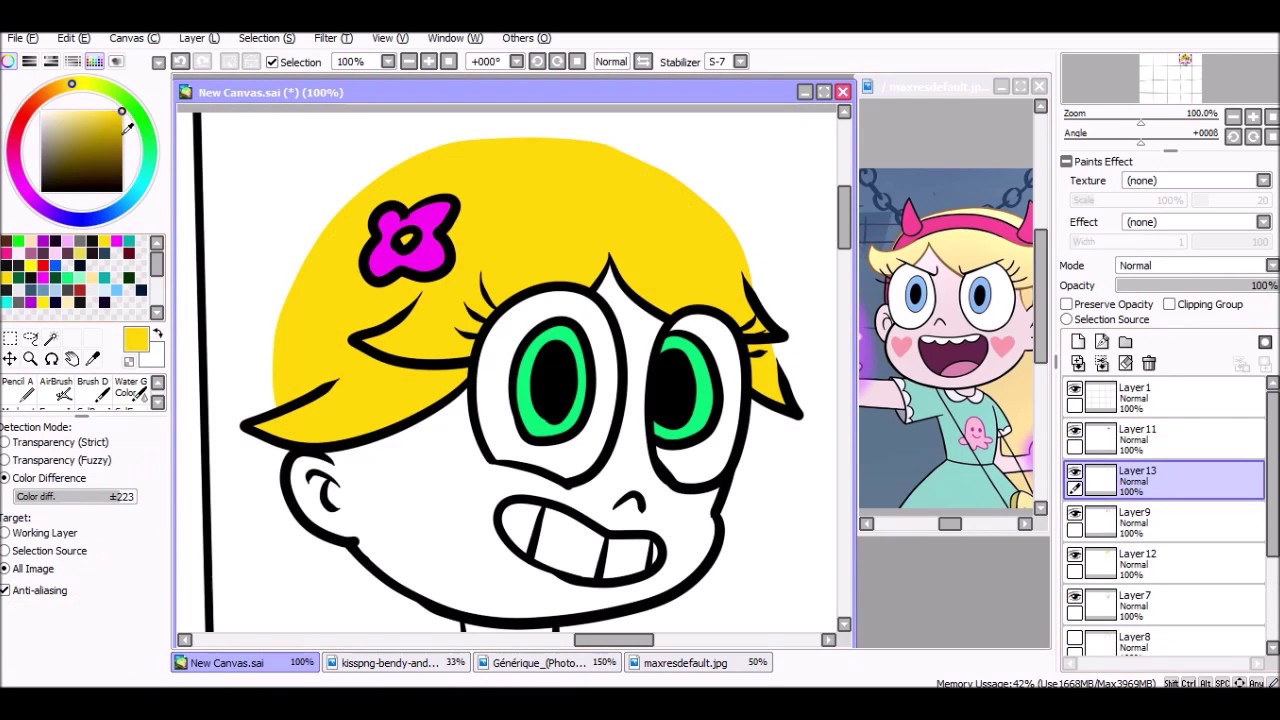Enable the Preserve Opacity checkbox

pos(1067,304)
